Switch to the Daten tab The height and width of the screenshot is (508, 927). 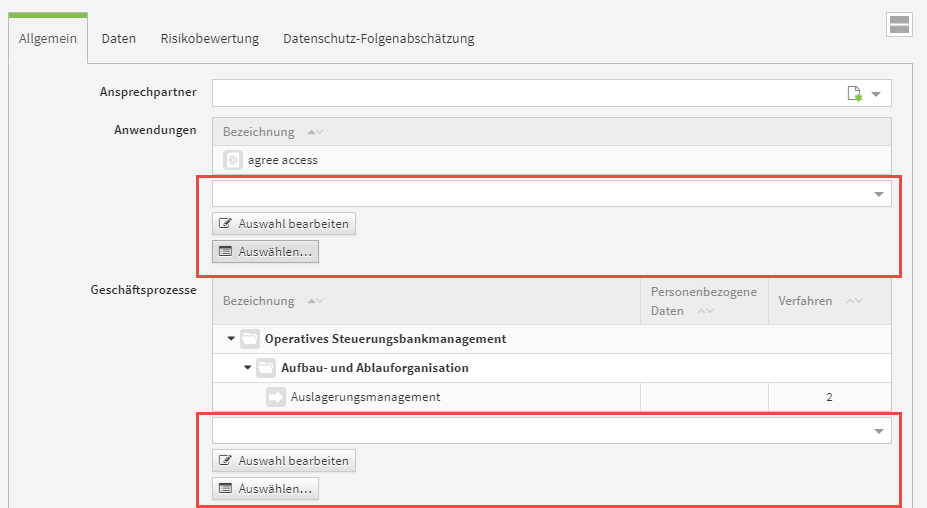[x=119, y=39]
